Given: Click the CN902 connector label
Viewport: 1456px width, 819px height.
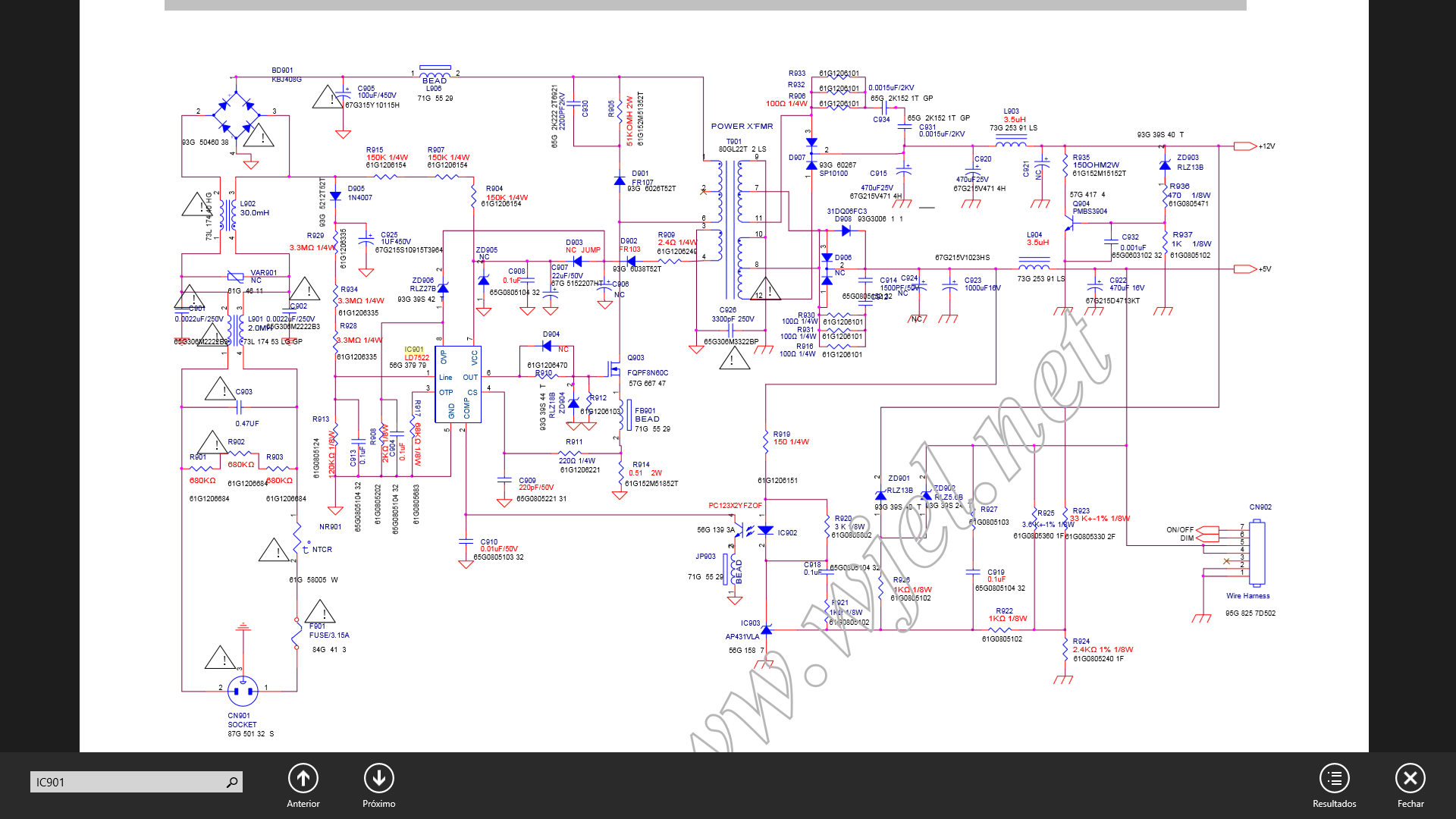Looking at the screenshot, I should point(1260,507).
